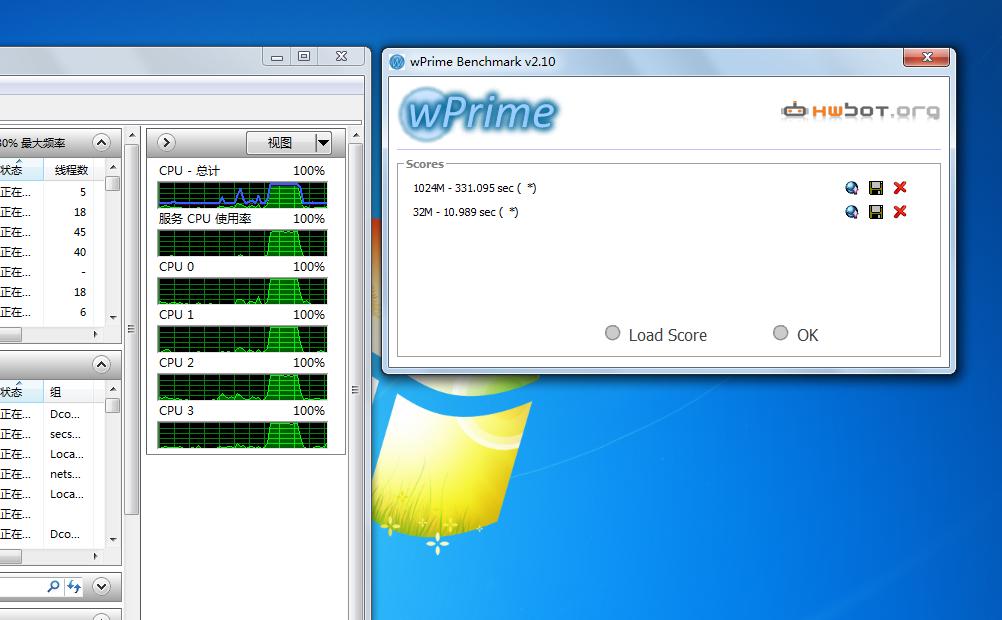
Task: Expand the section next to the search box
Action: point(101,587)
